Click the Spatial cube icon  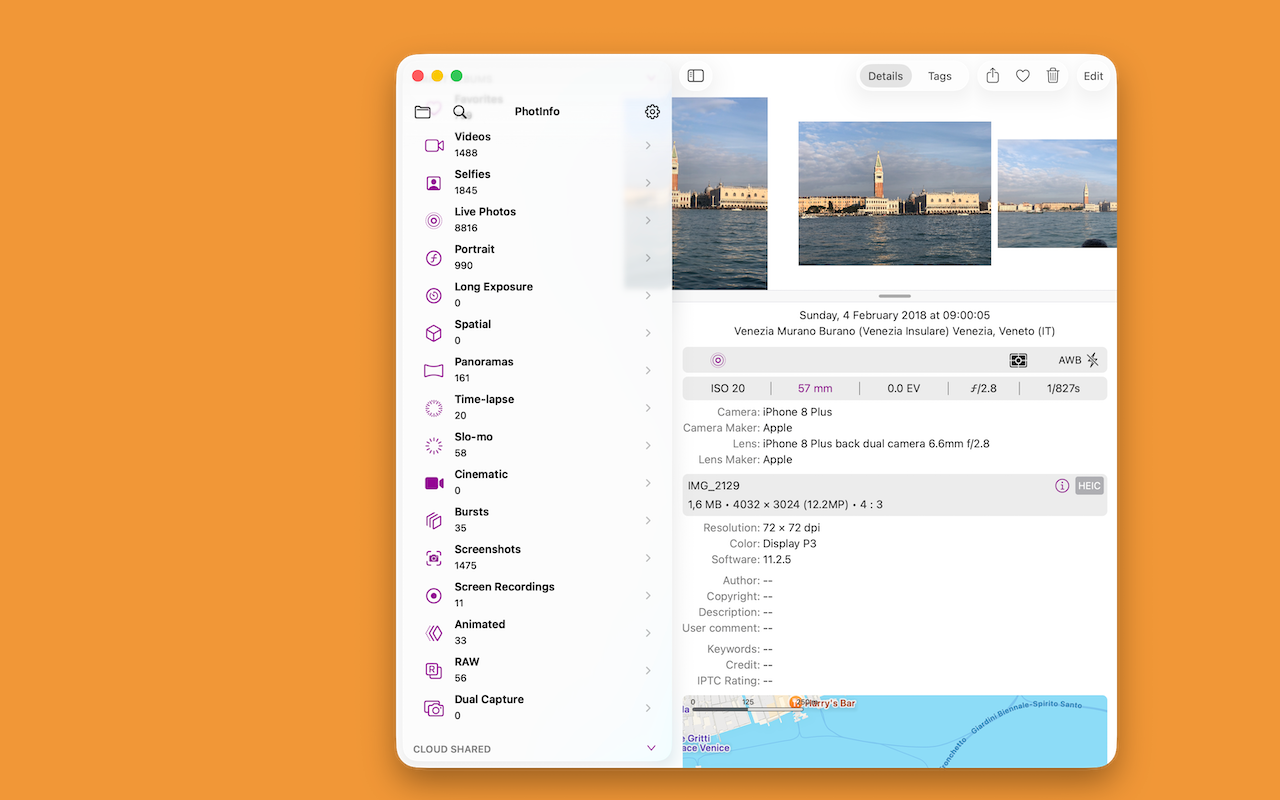[434, 333]
